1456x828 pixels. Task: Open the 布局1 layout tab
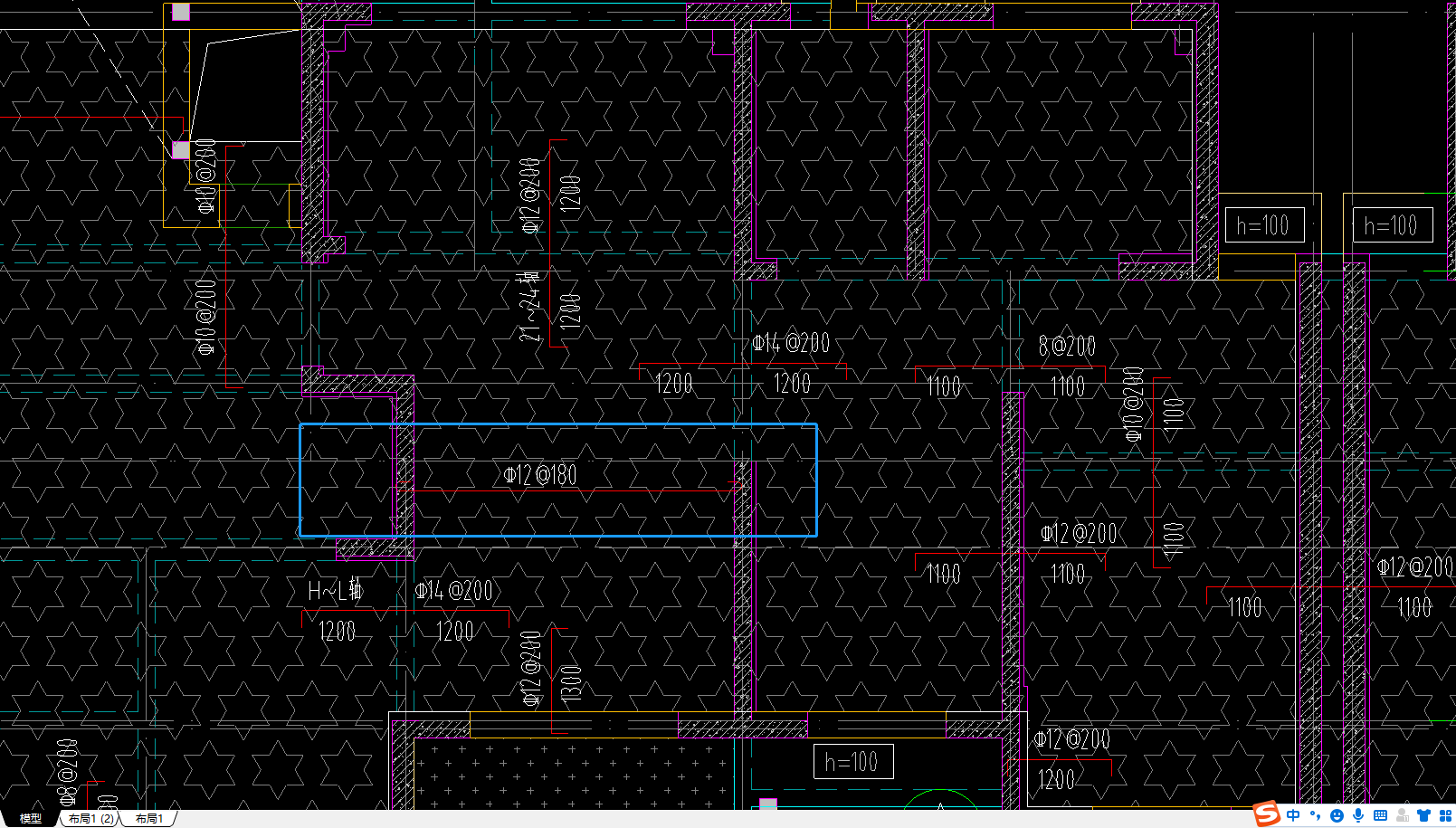coord(149,818)
